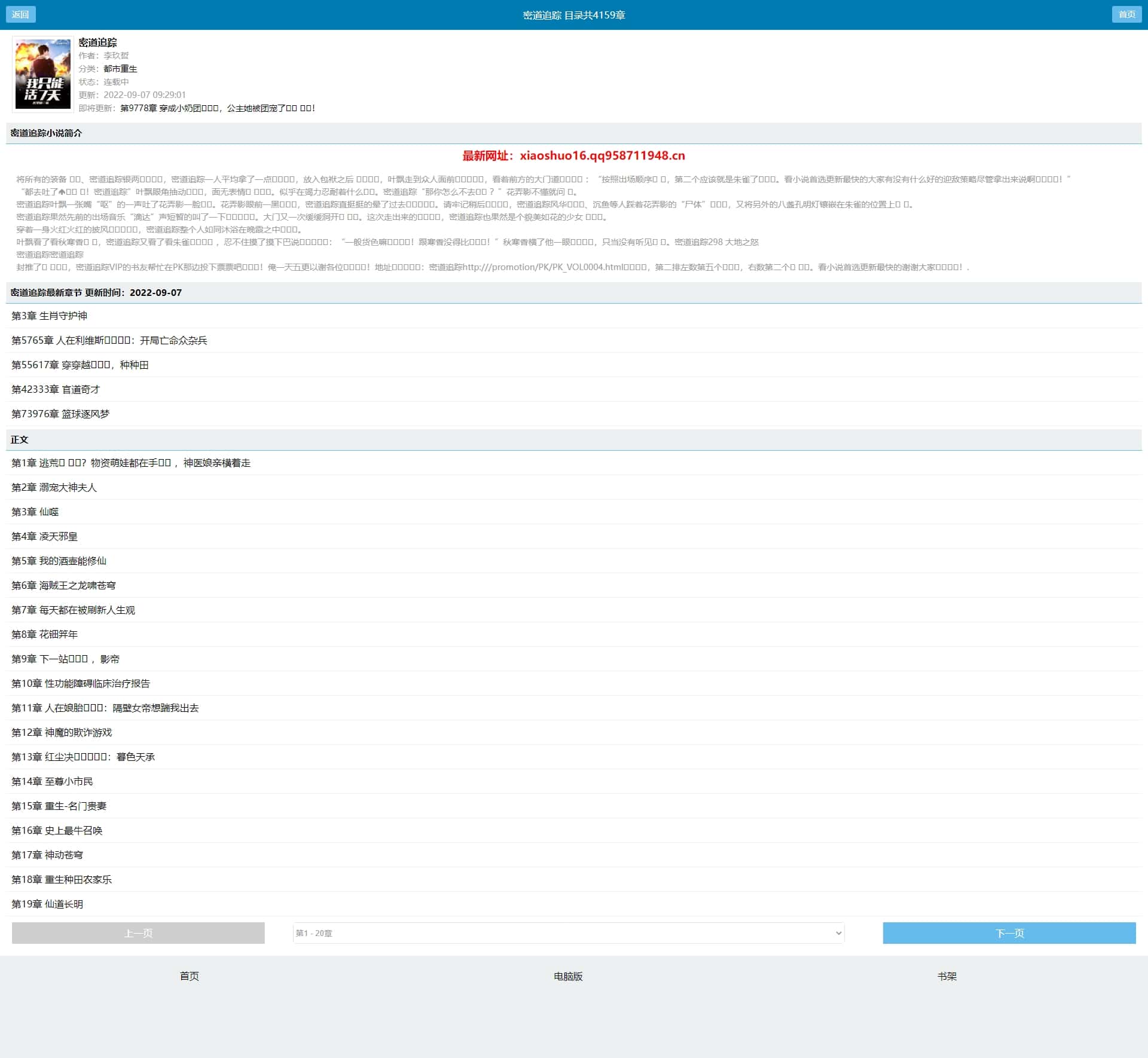Open 第18章 重生种田农家乐

[x=62, y=879]
